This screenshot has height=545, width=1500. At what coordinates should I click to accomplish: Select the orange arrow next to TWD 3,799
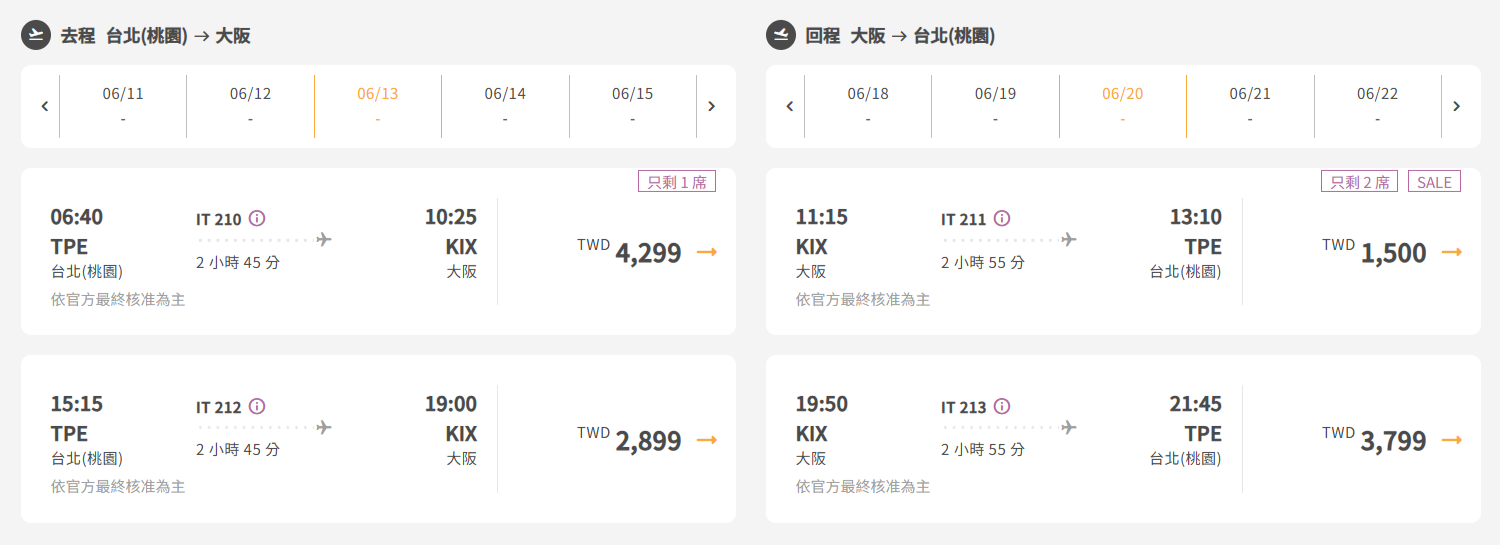click(x=1452, y=440)
